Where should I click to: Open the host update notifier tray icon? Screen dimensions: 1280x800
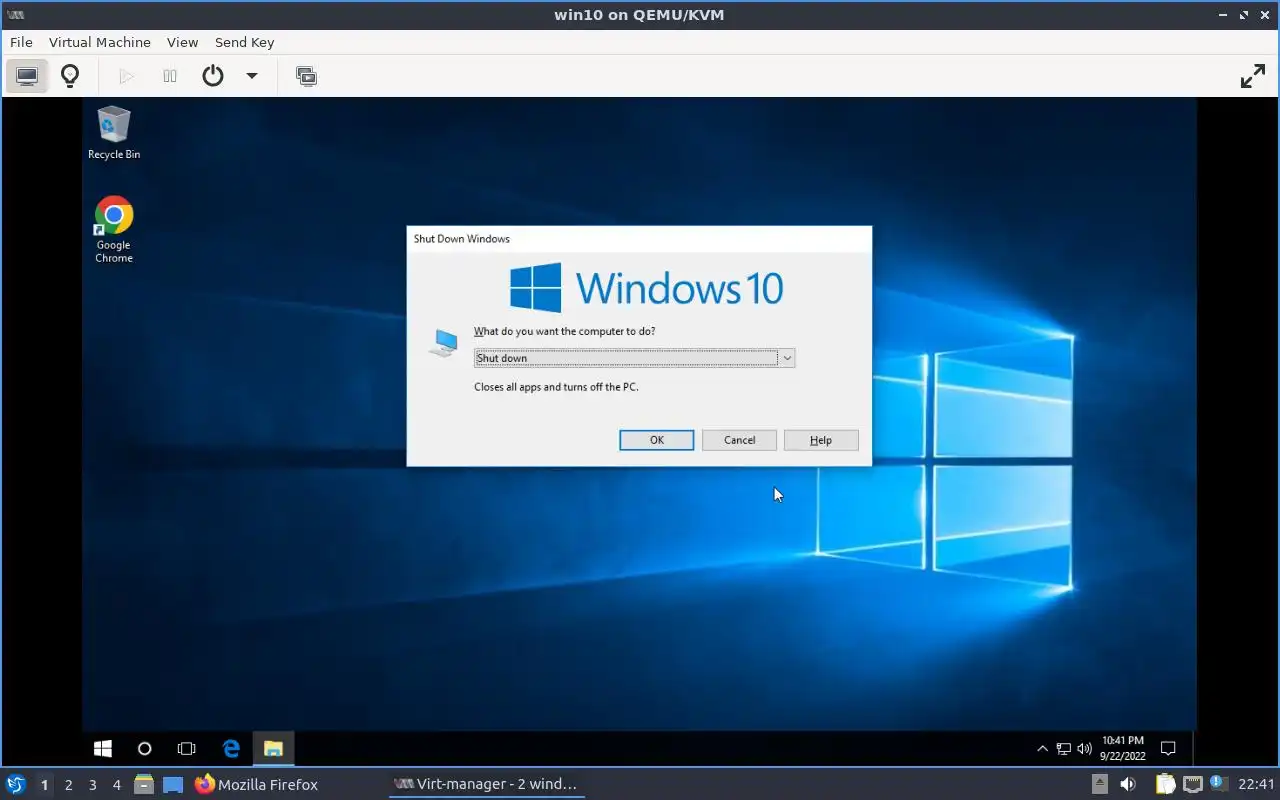coord(1218,783)
